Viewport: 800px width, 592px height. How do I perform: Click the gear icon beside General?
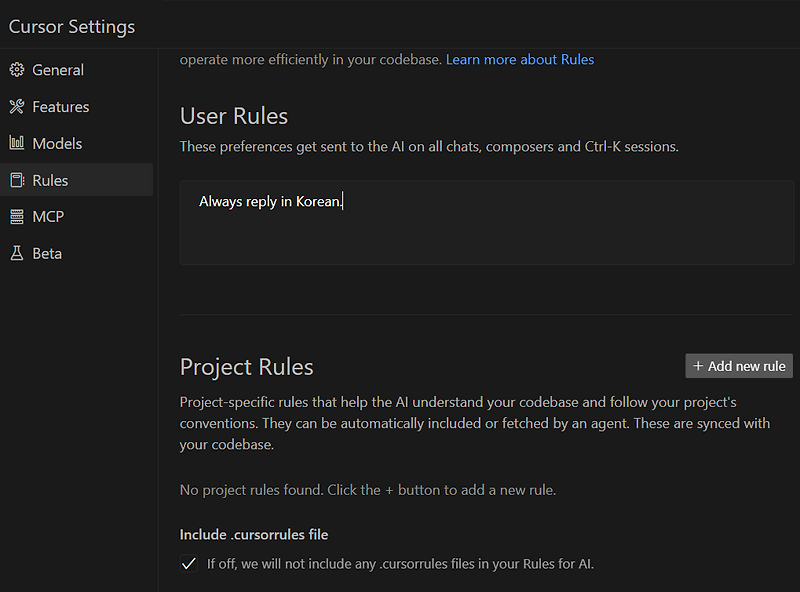coord(16,70)
